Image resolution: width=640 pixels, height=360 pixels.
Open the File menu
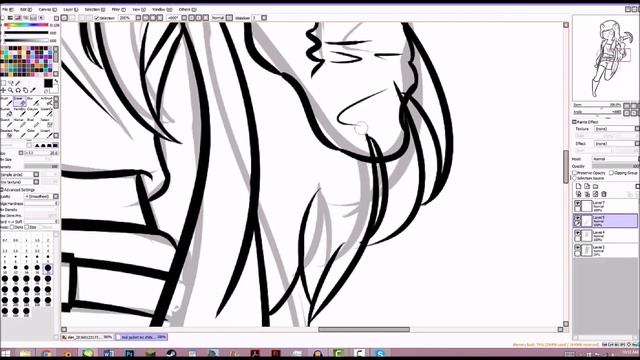point(7,9)
